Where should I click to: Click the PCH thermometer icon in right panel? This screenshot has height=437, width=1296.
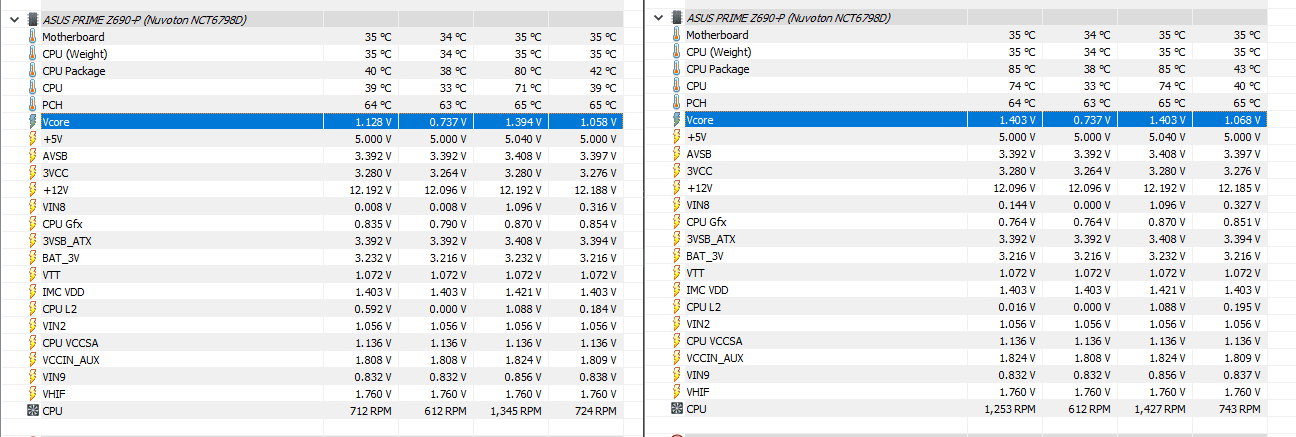point(677,103)
